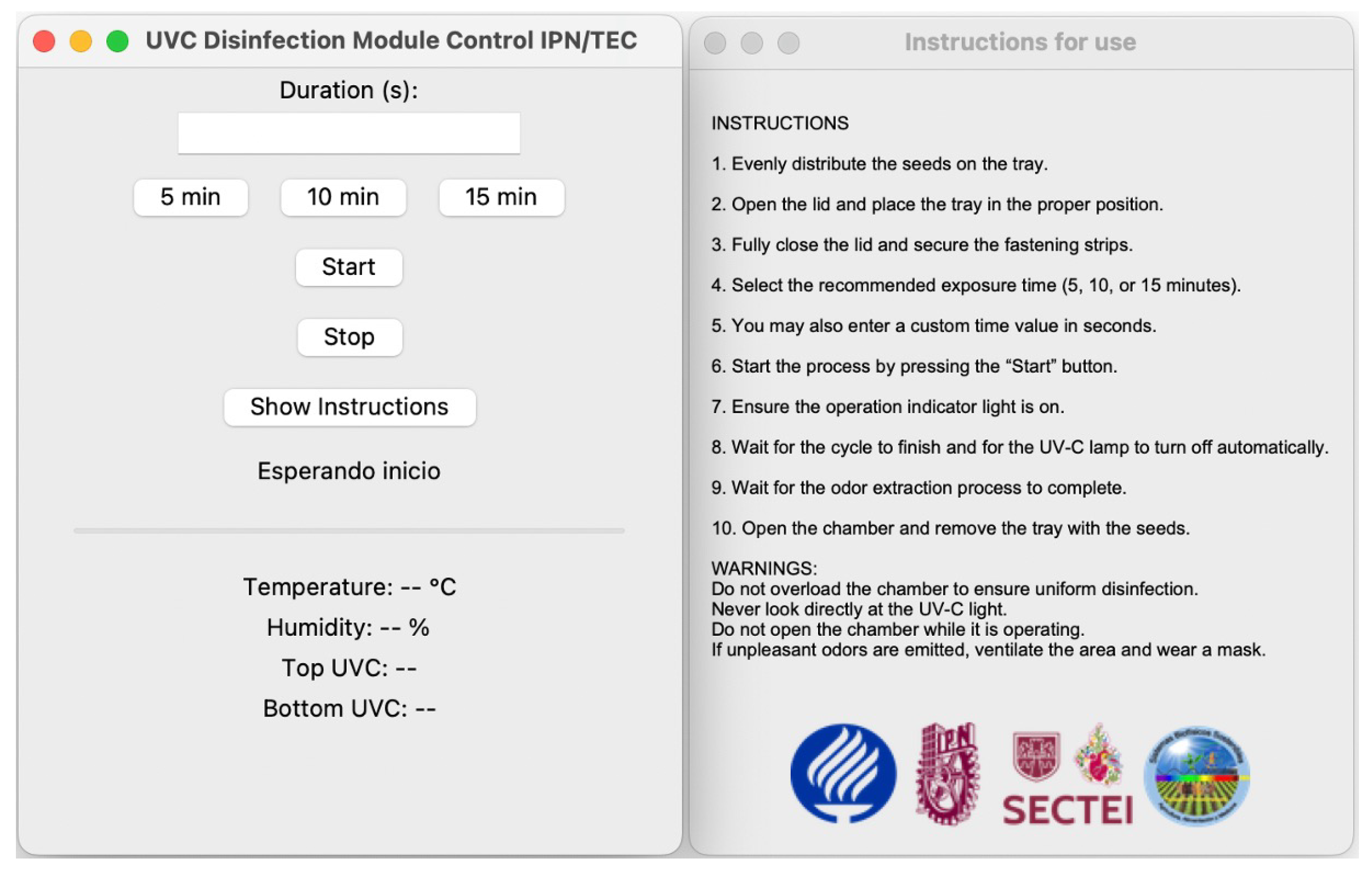Click the progress bar below Esperando inicio
The width and height of the screenshot is (1372, 871).
click(349, 530)
